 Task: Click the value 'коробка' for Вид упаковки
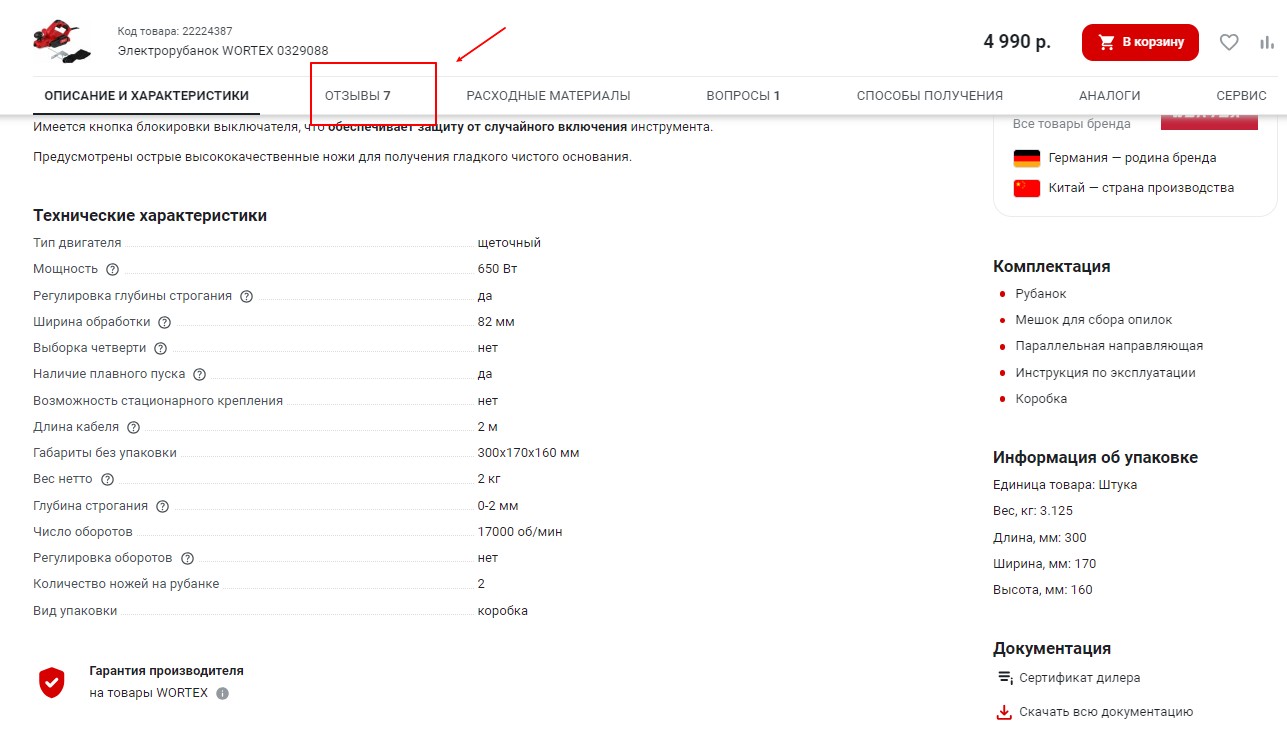coord(503,611)
